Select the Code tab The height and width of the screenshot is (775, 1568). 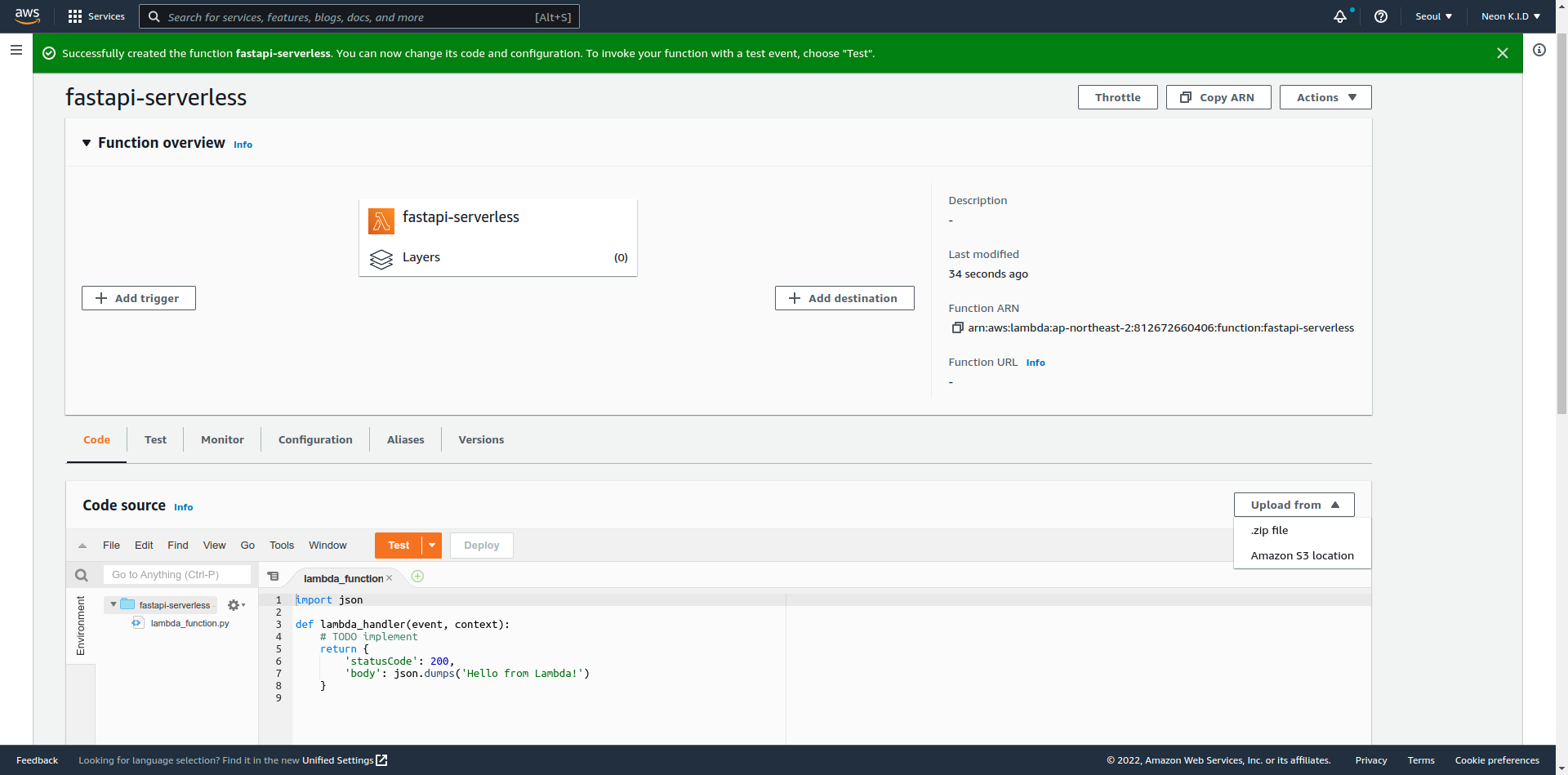pos(96,439)
